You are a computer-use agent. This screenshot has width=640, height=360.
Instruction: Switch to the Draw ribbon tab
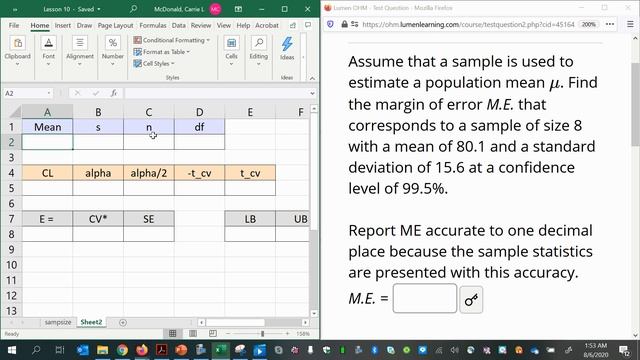84,25
